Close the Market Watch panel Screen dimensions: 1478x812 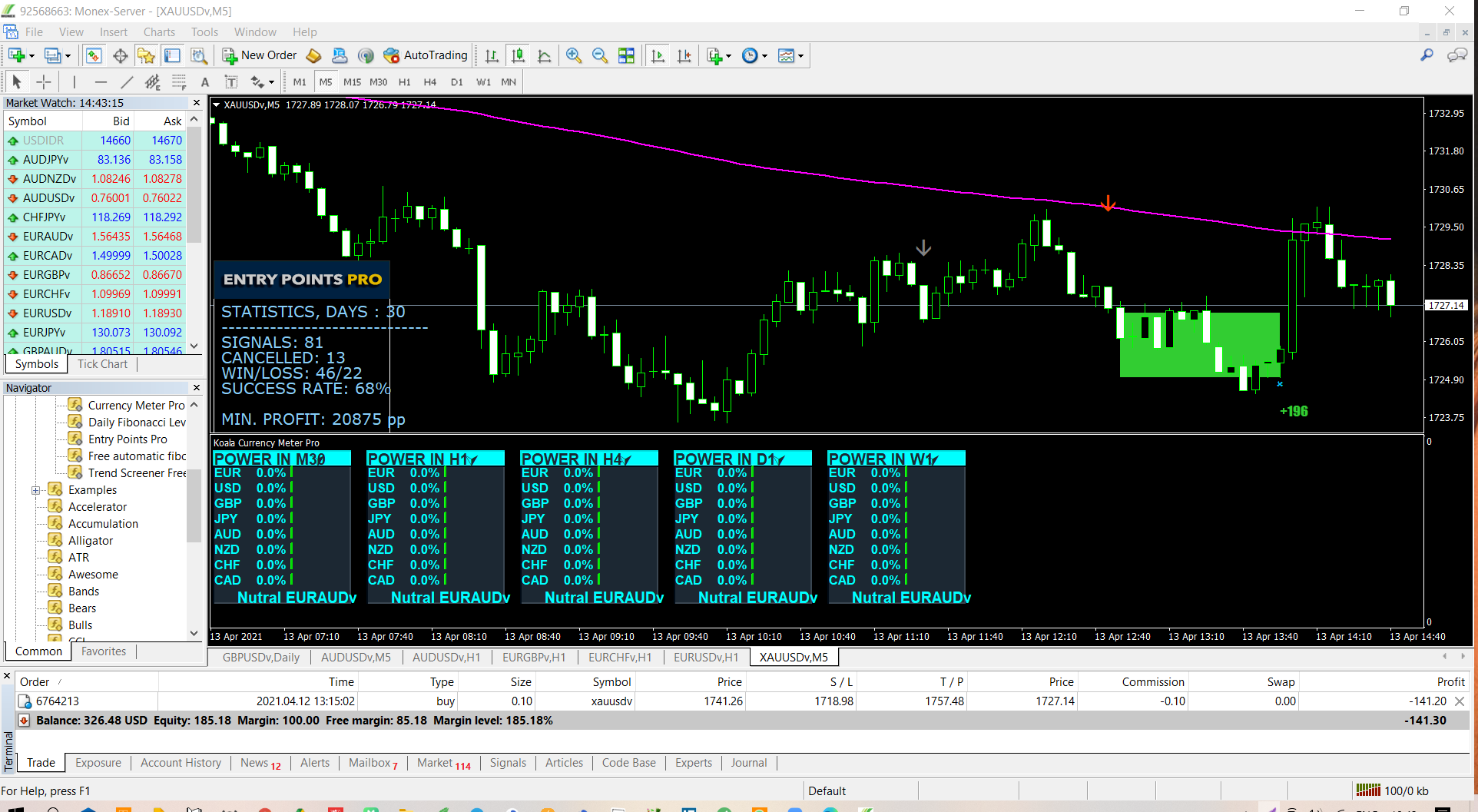pyautogui.click(x=197, y=103)
